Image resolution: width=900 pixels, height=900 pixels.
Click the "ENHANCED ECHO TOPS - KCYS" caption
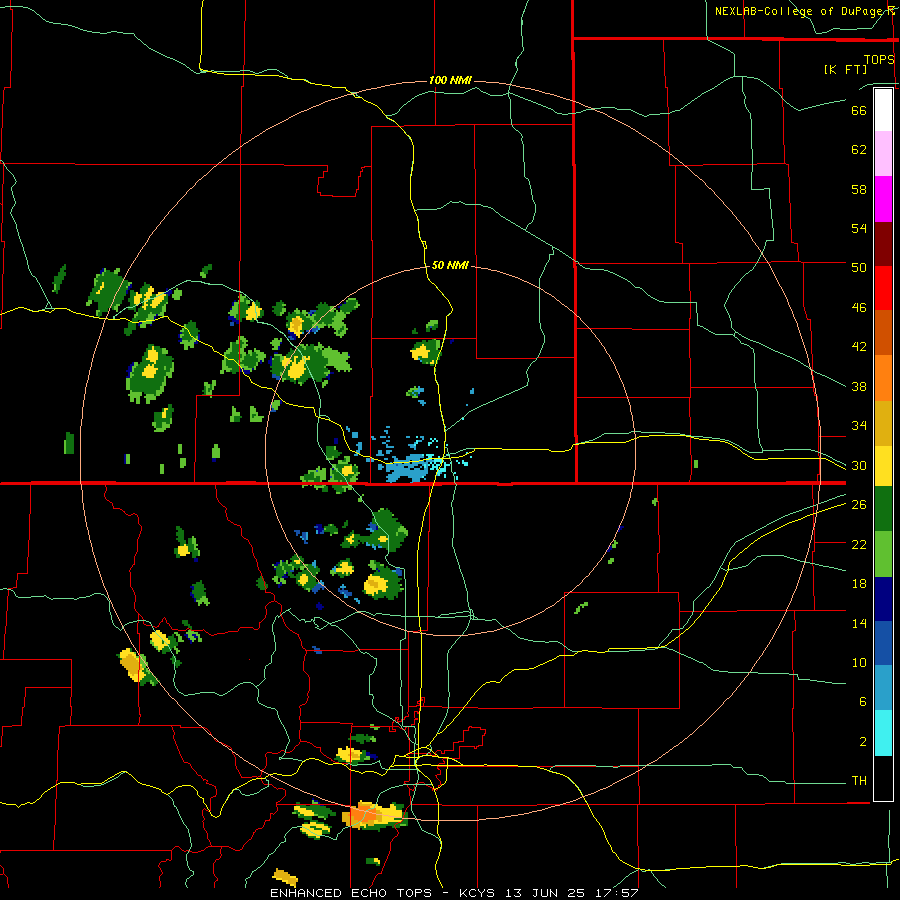[384, 893]
